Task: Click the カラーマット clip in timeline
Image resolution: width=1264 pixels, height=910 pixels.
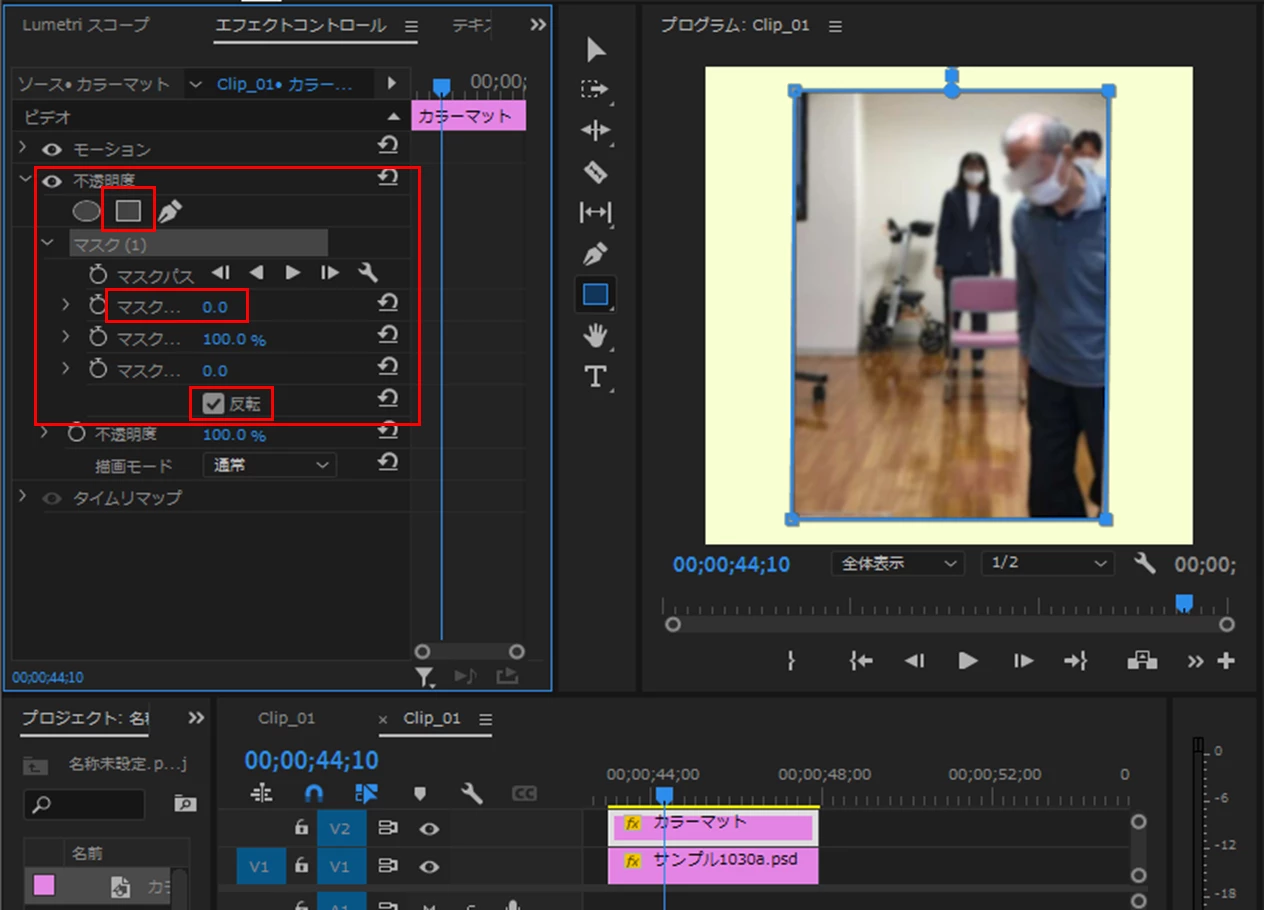Action: [x=714, y=828]
